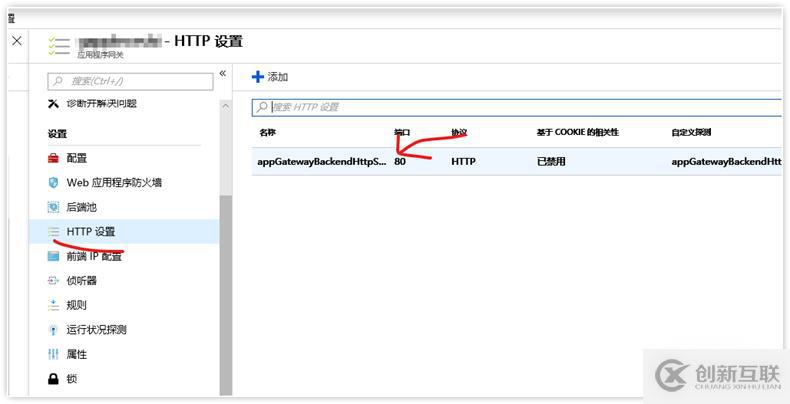The width and height of the screenshot is (790, 404).
Task: Open 诊断并解决问题 menu item
Action: click(102, 104)
